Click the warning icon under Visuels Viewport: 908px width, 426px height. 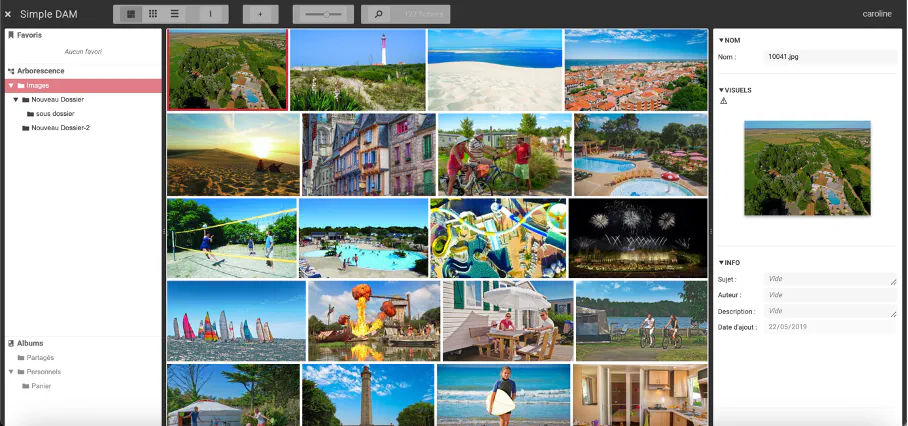click(724, 101)
